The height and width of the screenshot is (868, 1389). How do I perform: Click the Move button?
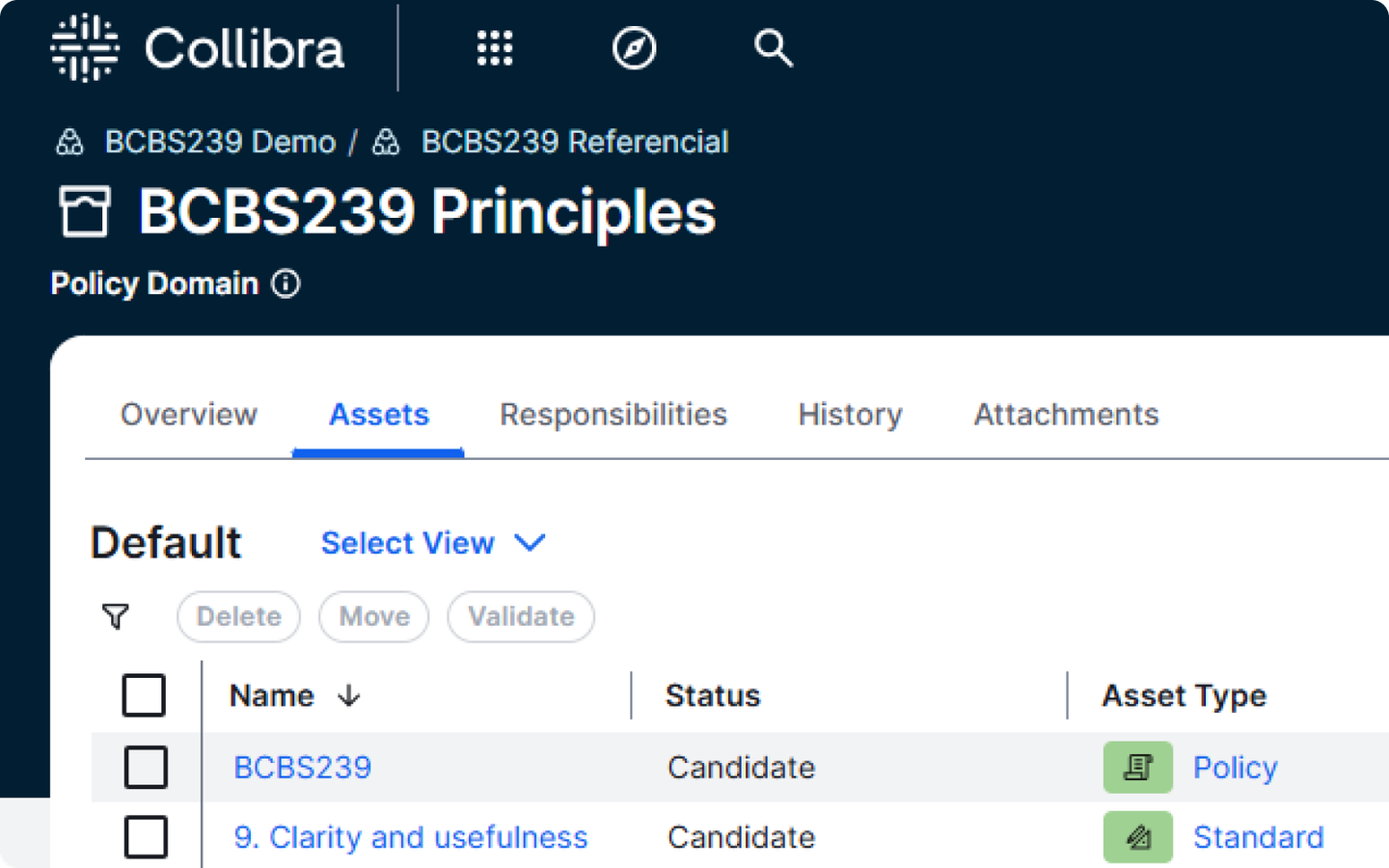pos(374,616)
